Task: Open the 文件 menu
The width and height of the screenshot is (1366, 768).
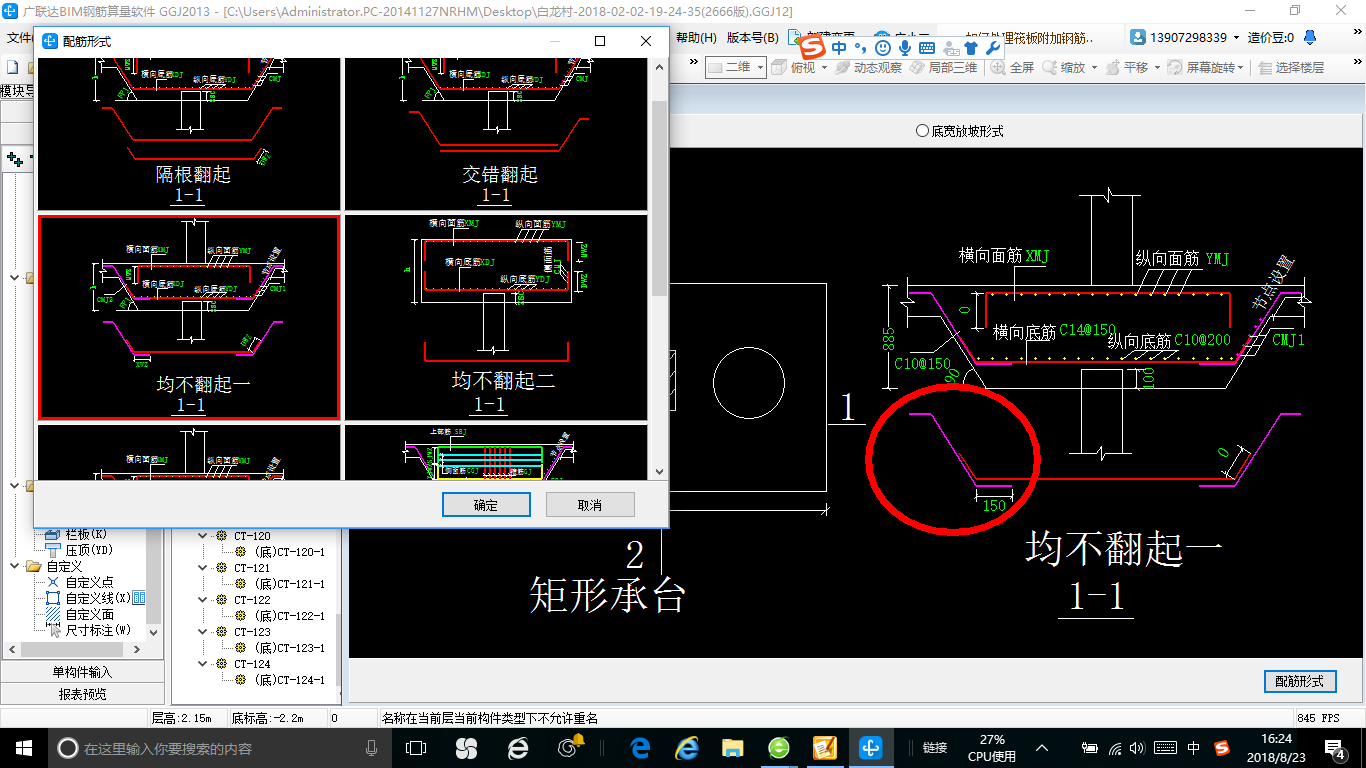Action: coord(18,38)
